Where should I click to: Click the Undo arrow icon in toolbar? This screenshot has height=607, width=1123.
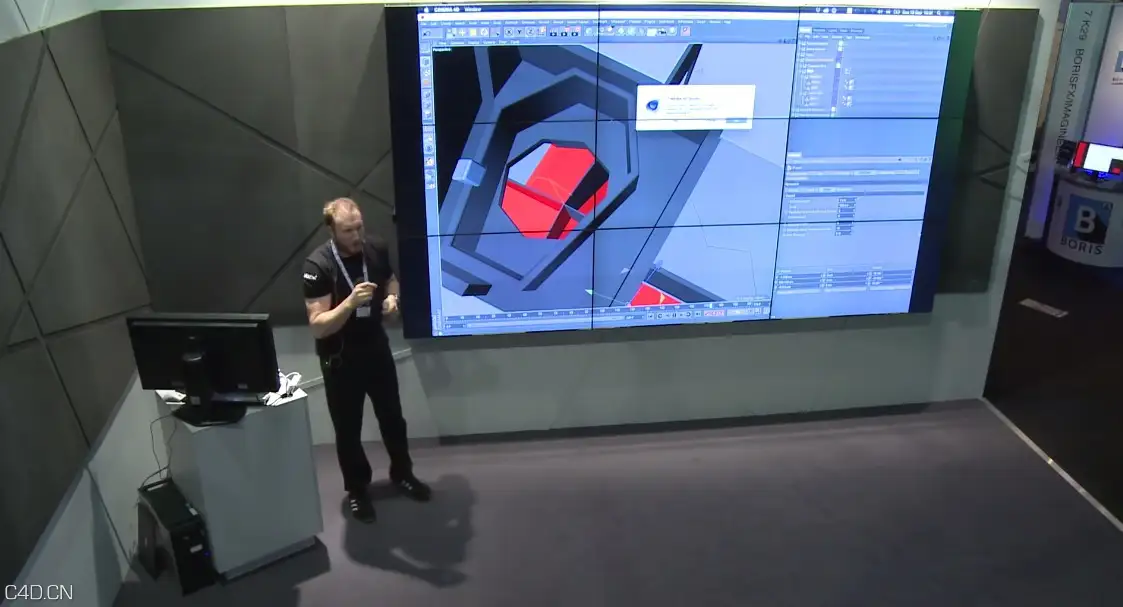[x=426, y=33]
